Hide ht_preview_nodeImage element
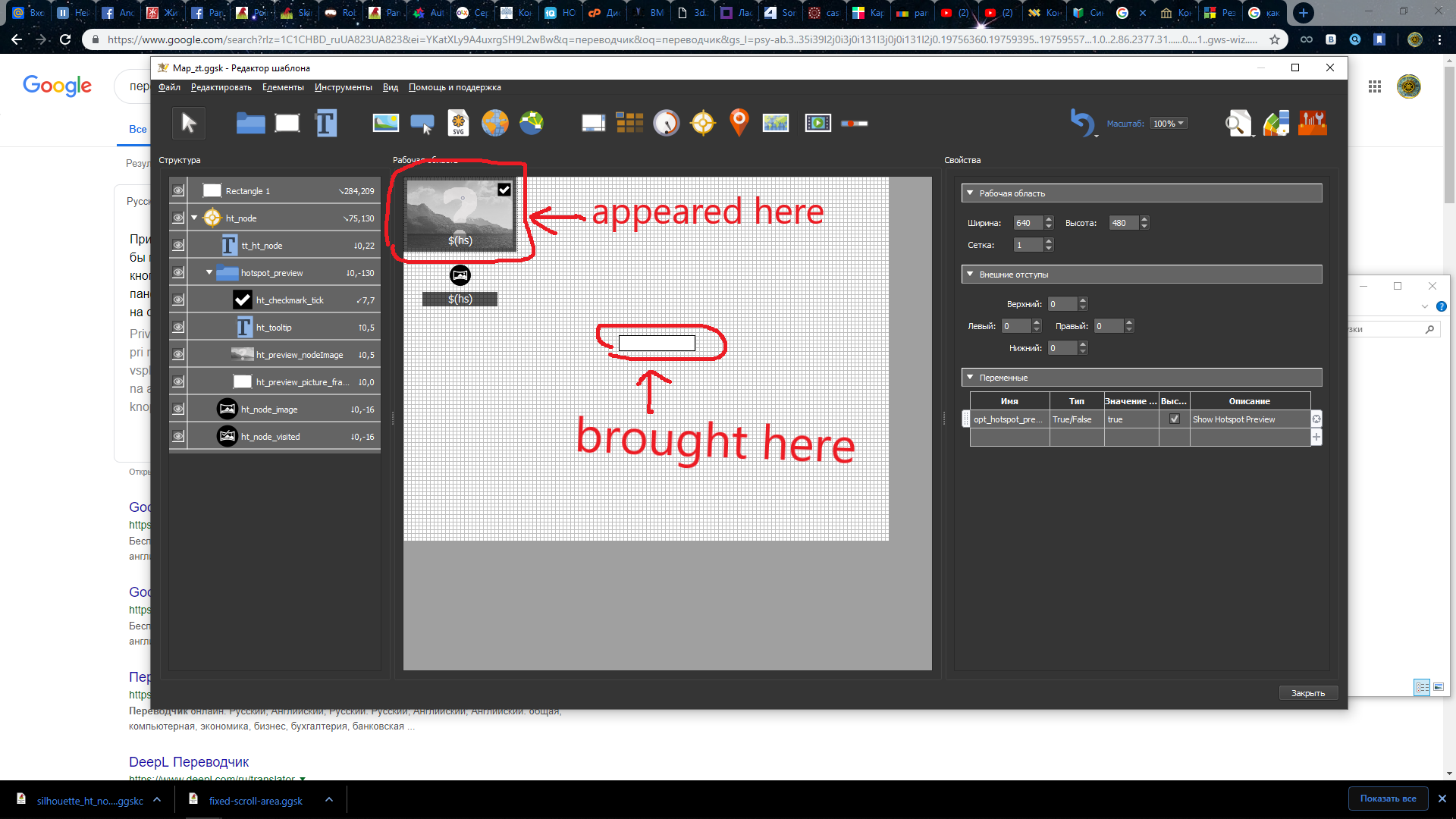This screenshot has width=1456, height=819. click(x=178, y=355)
